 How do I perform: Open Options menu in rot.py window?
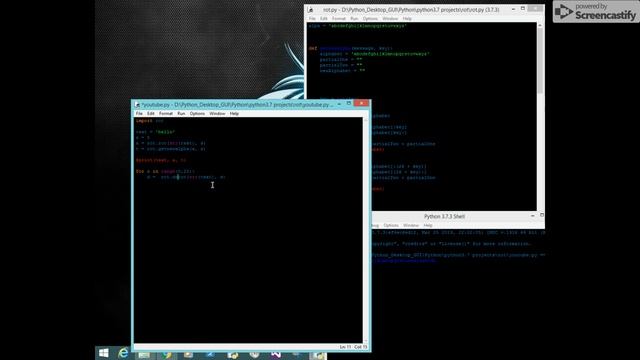point(370,19)
